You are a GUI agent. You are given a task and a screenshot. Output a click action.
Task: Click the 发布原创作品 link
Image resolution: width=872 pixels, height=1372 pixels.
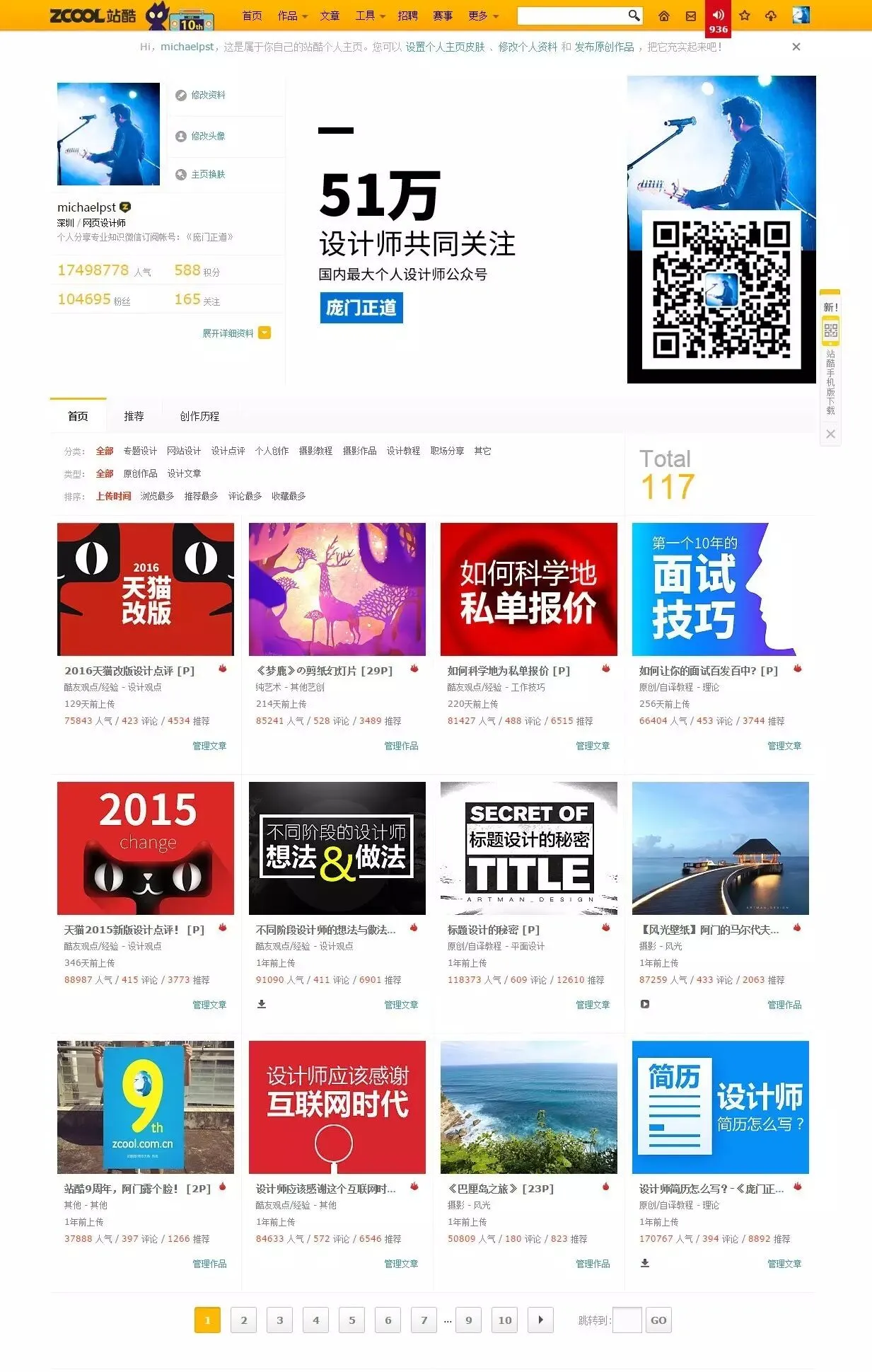(604, 47)
